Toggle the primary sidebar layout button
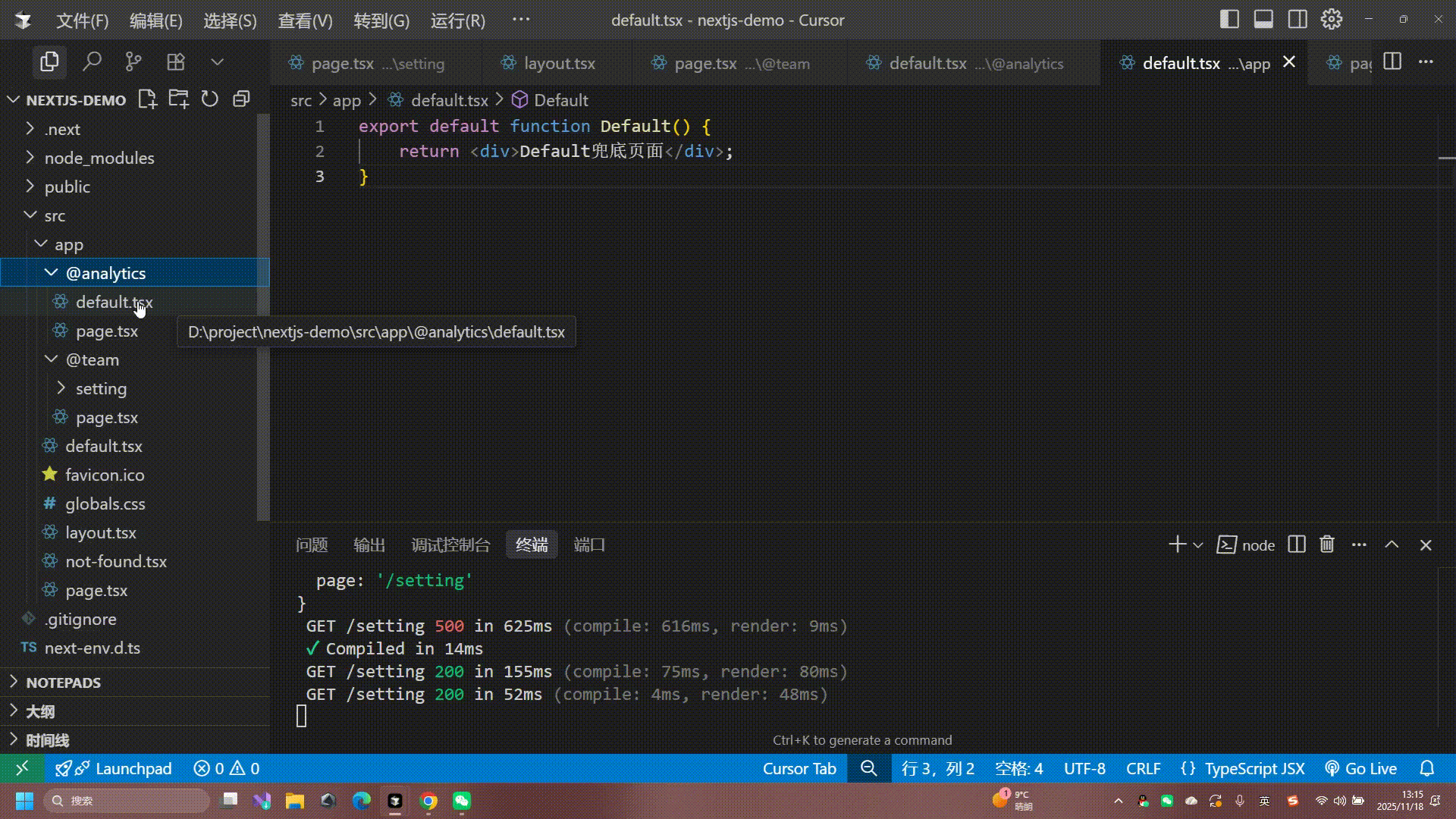The image size is (1456, 819). (1229, 20)
